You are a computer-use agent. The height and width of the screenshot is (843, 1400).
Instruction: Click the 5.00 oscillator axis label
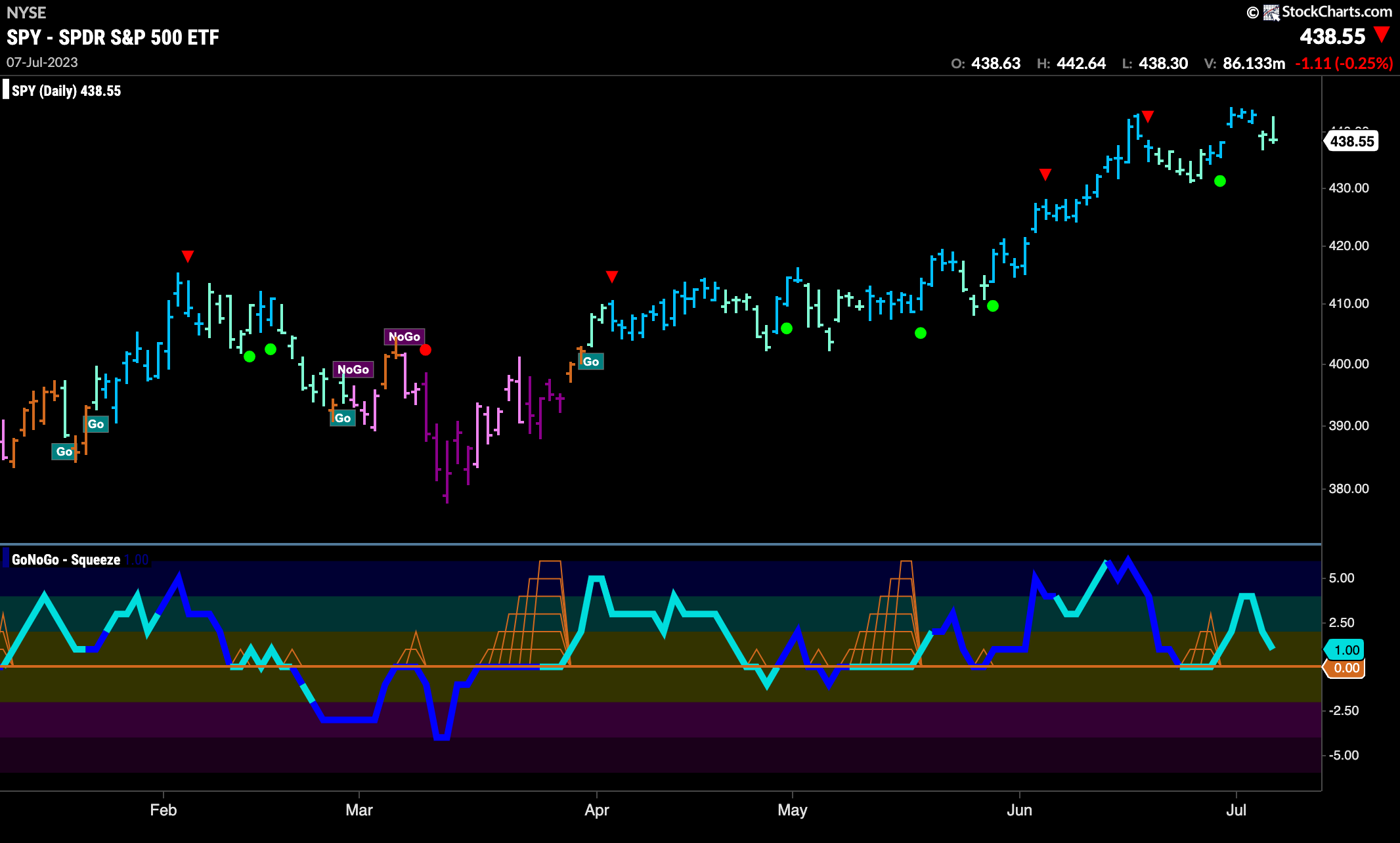click(1342, 578)
